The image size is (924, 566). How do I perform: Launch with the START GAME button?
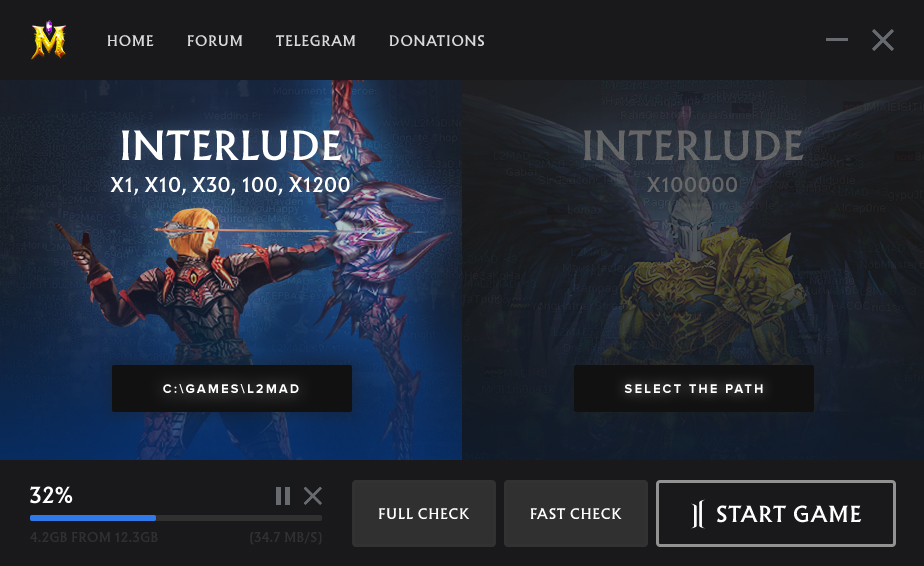776,514
